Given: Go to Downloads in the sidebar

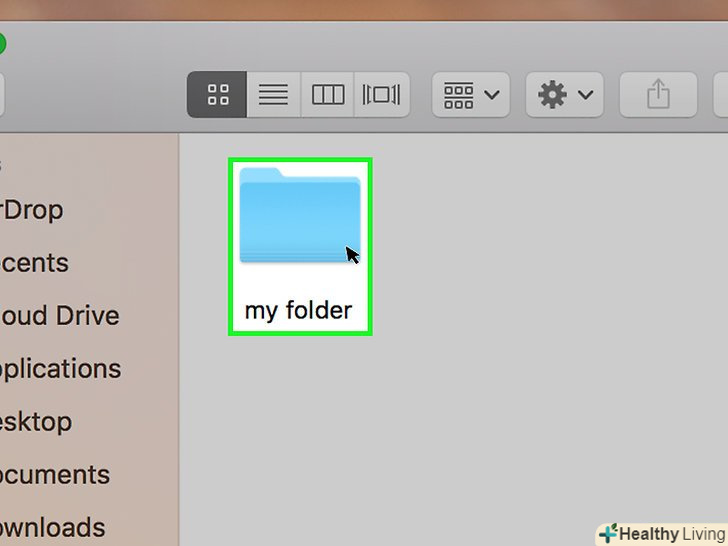Looking at the screenshot, I should tap(52, 528).
